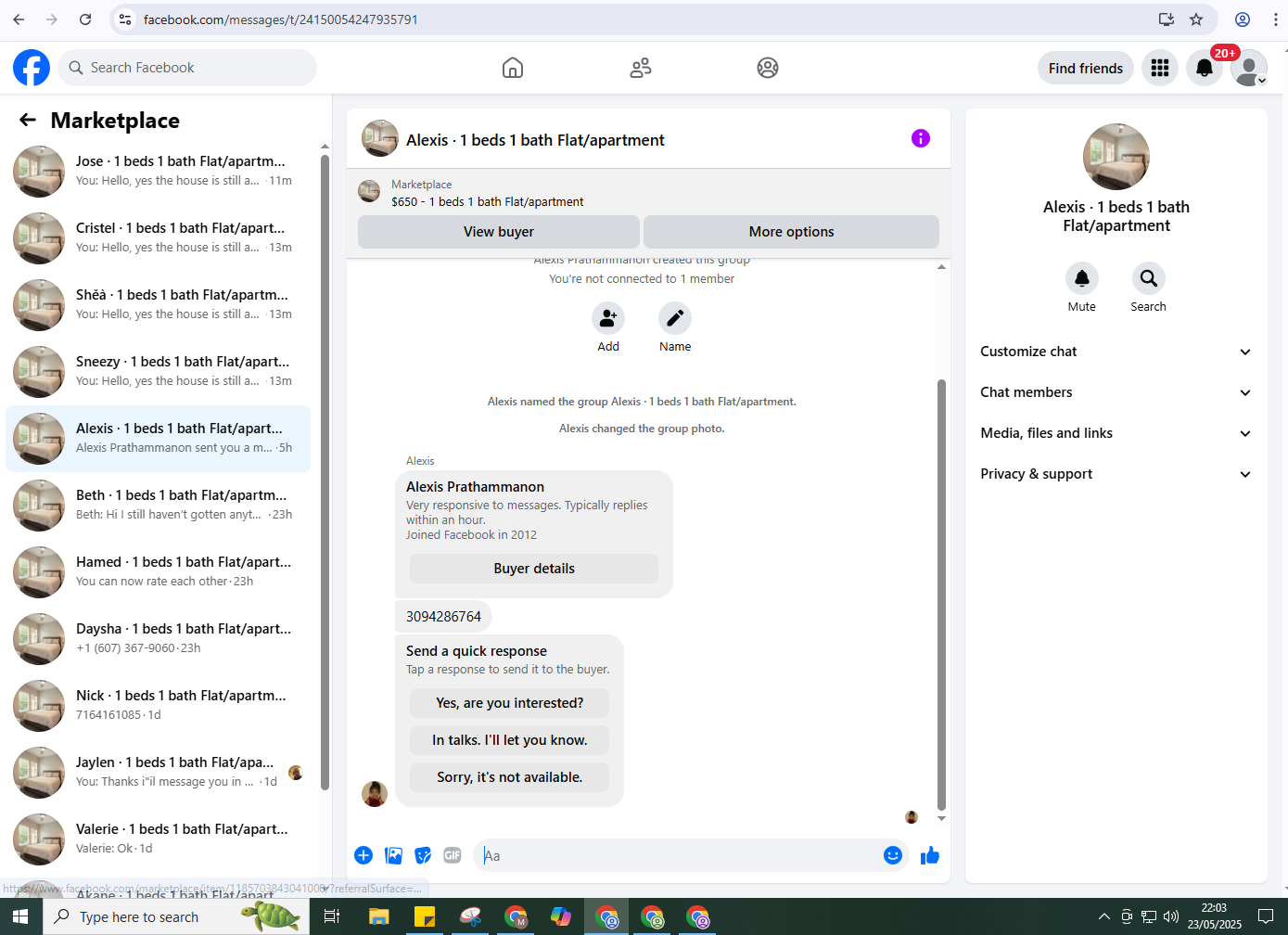1288x935 pixels.
Task: Click the taskbar Type here to search box
Action: pos(176,916)
